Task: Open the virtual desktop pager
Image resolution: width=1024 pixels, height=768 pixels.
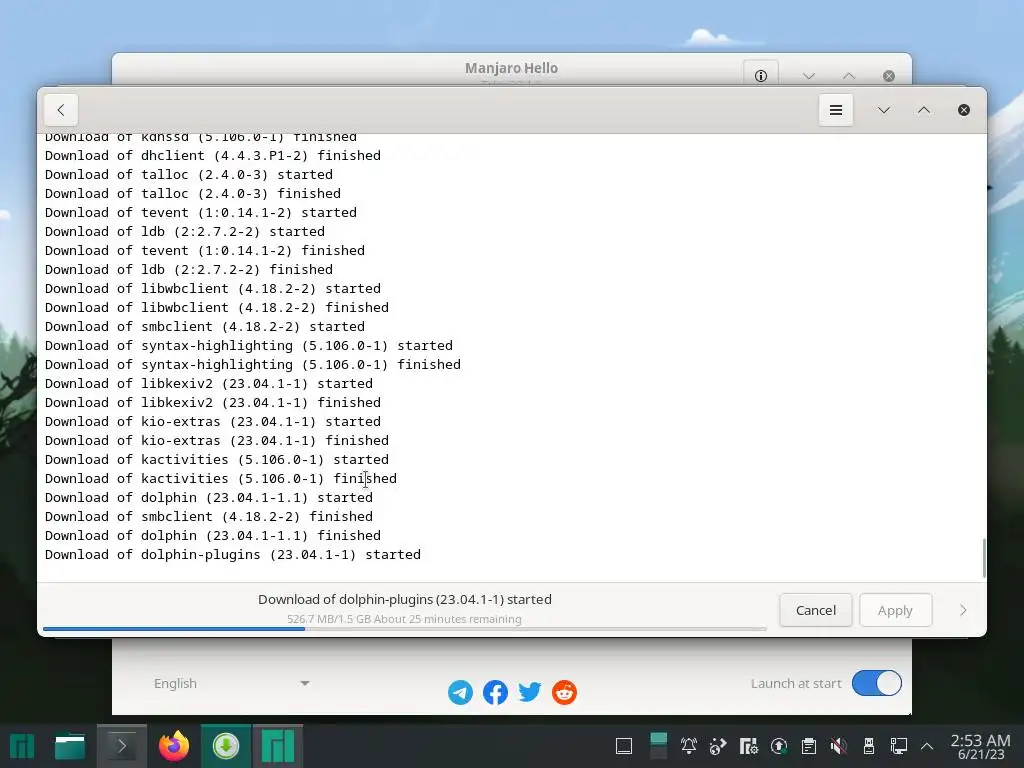Action: [658, 746]
